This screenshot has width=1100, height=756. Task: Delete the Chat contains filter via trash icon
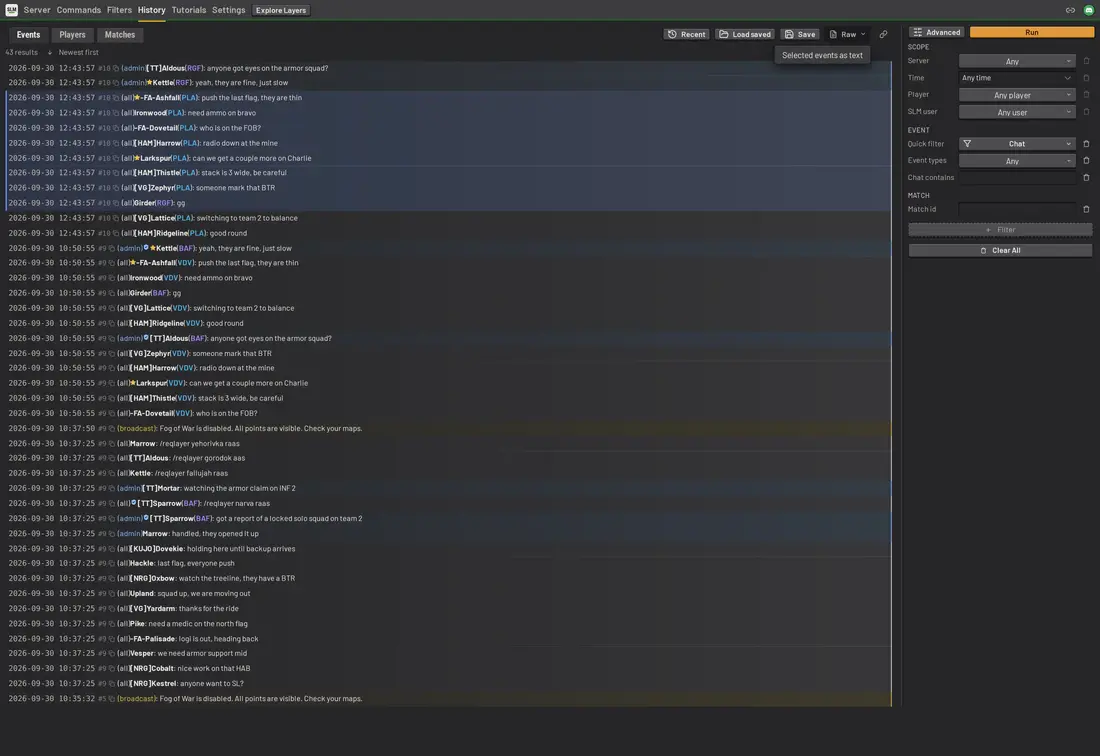click(x=1086, y=177)
